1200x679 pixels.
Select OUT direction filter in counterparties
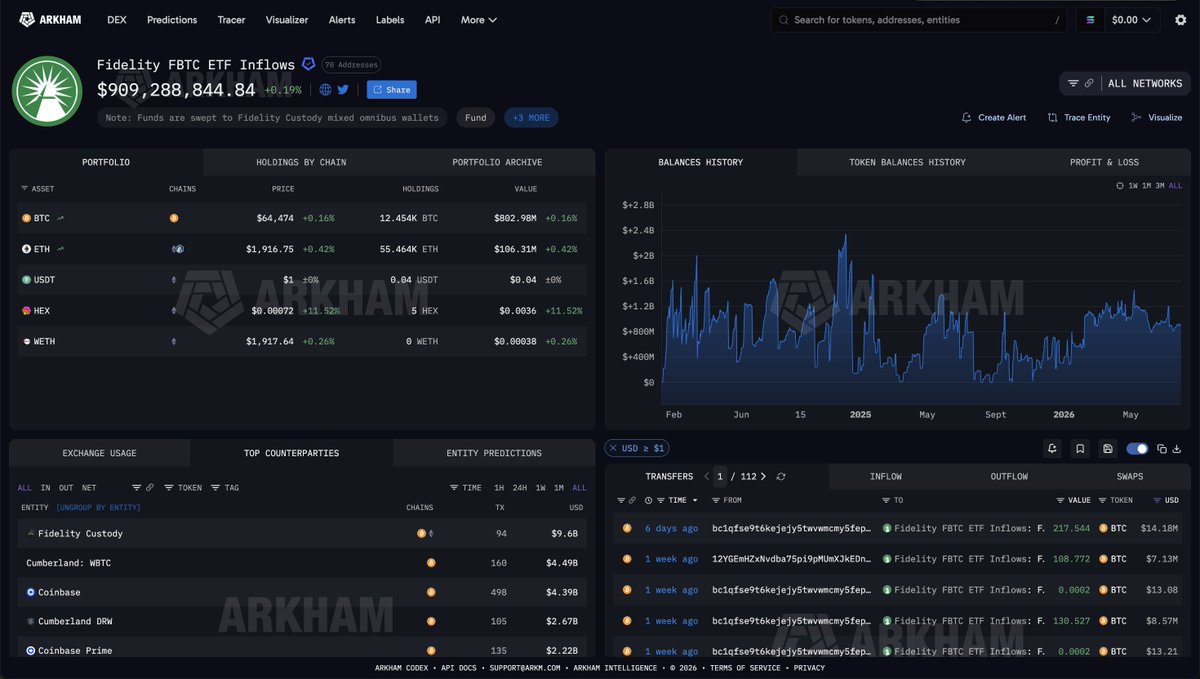(66, 488)
